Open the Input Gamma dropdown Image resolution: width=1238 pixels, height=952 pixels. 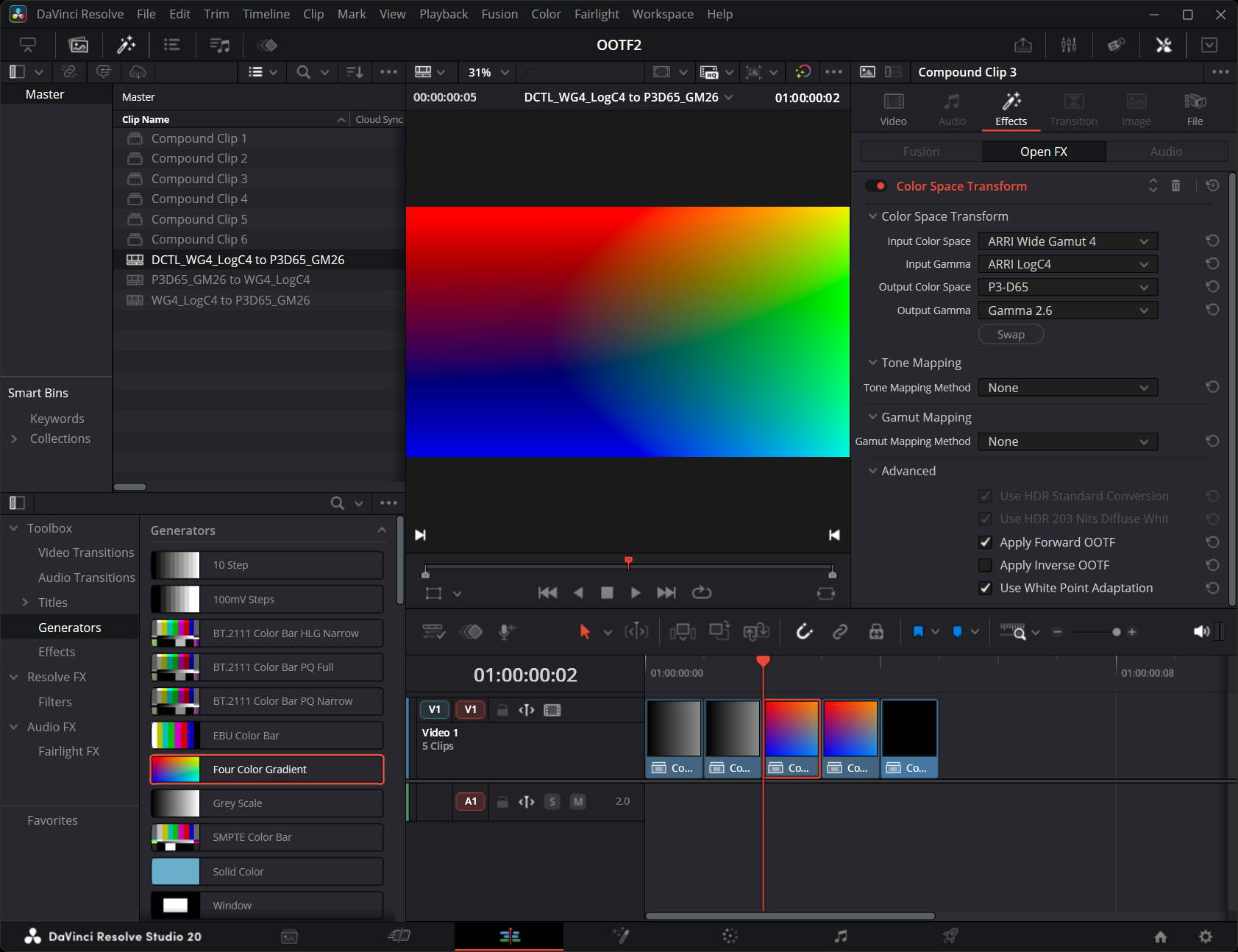[1068, 264]
